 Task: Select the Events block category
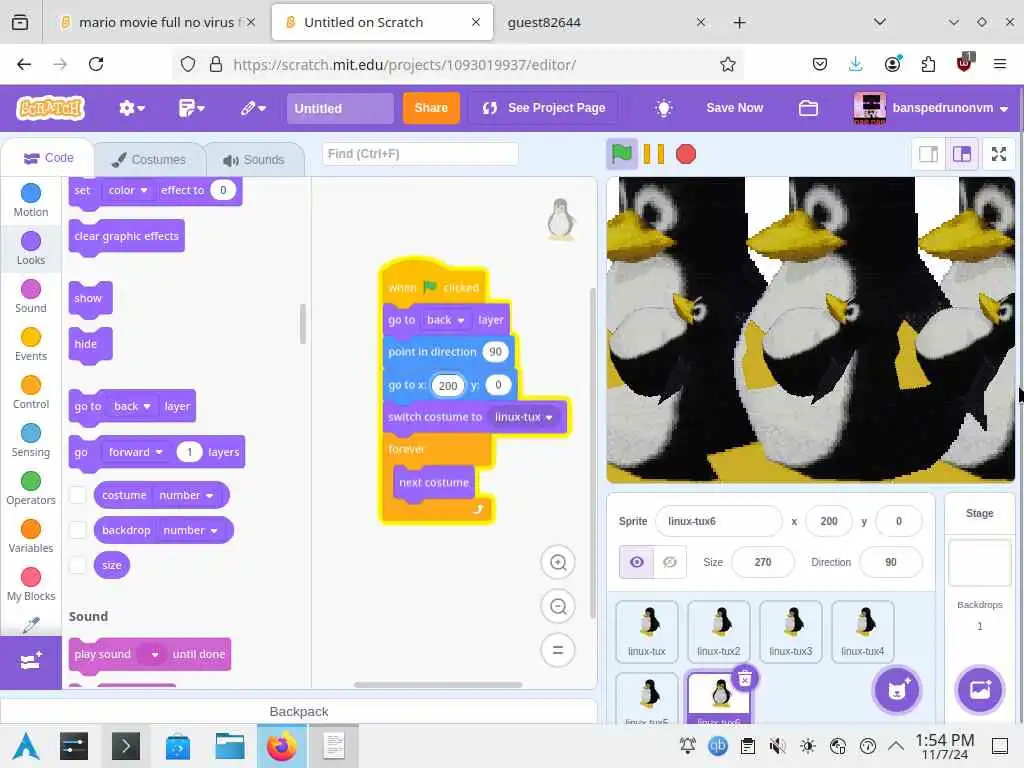pyautogui.click(x=31, y=345)
